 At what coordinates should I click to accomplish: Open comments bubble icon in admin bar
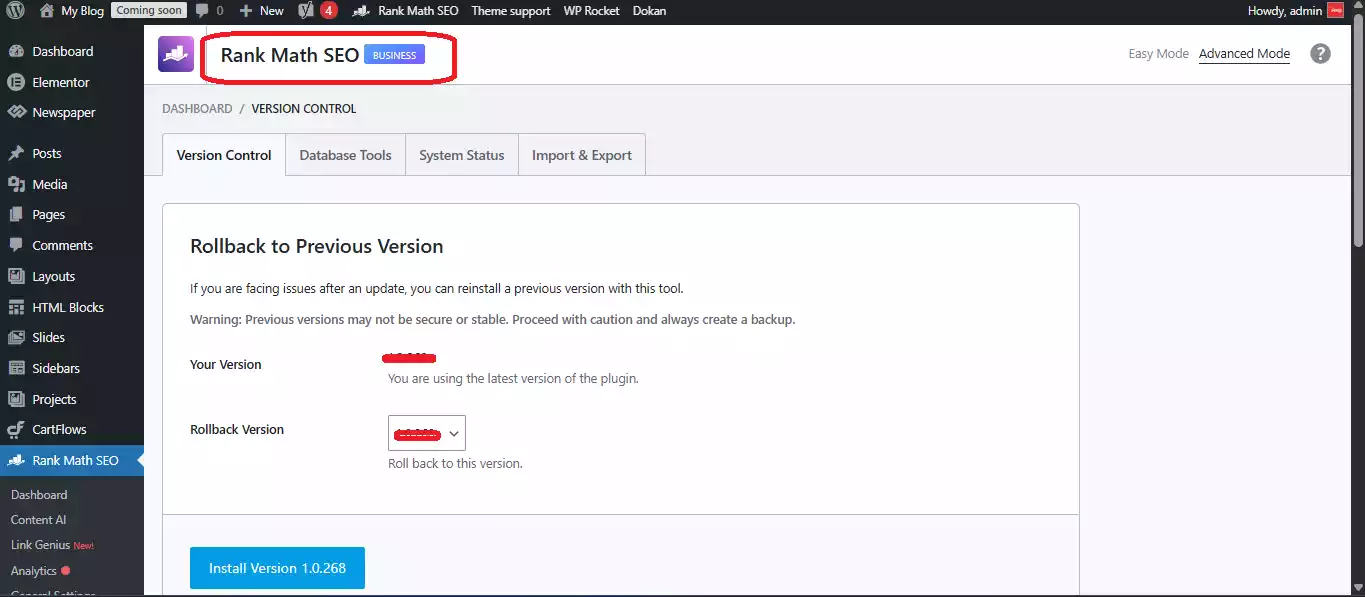coord(203,11)
